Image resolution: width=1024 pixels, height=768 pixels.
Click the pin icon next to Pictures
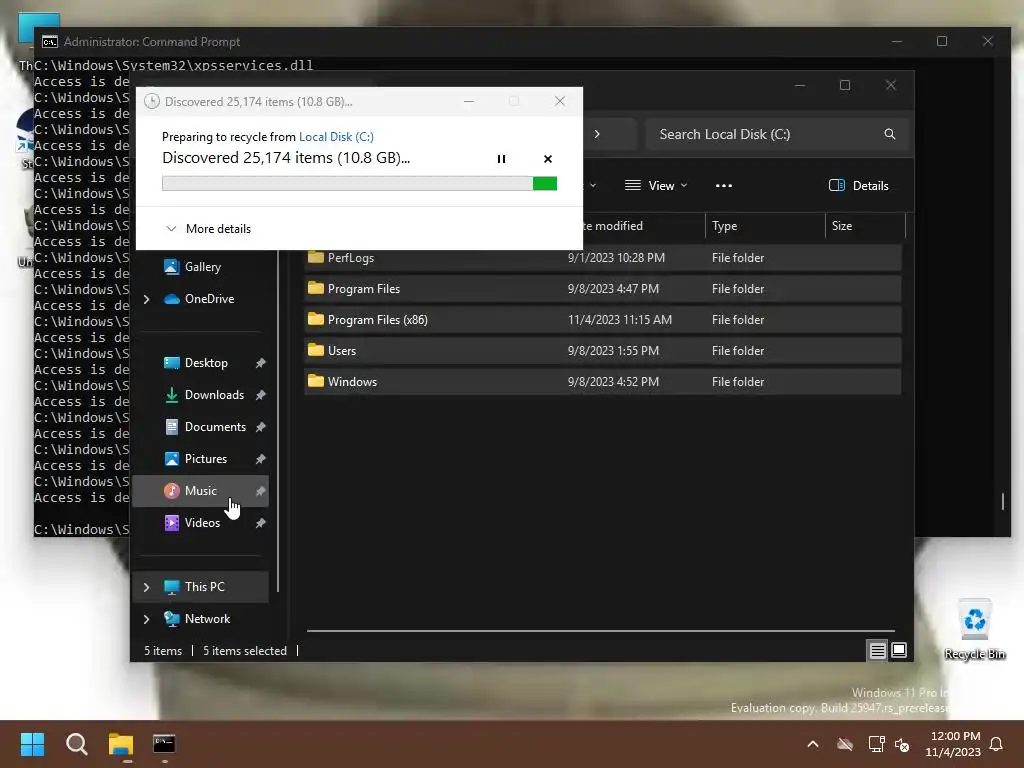260,459
